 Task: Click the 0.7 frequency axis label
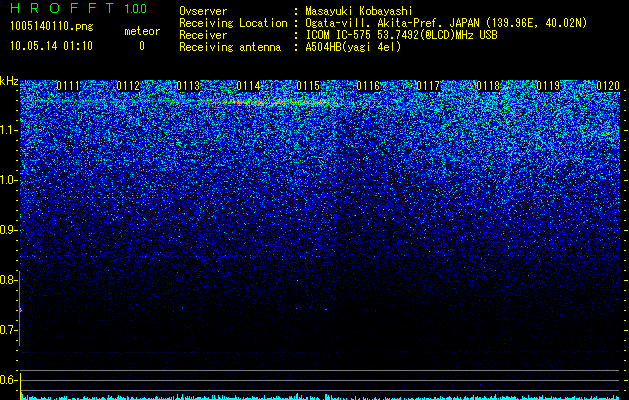click(8, 330)
